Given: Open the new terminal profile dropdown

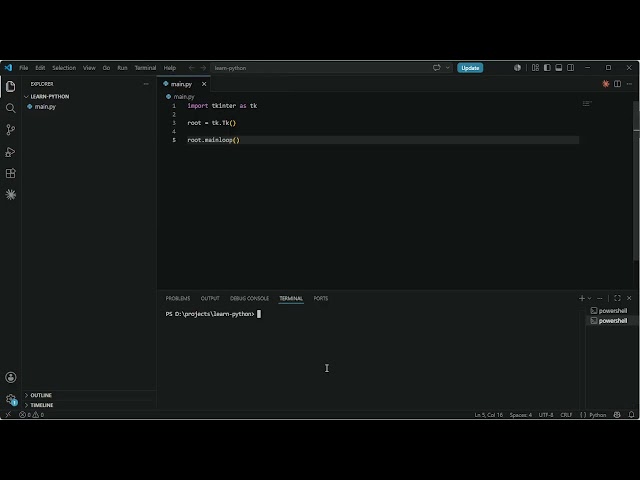Looking at the screenshot, I should 589,298.
